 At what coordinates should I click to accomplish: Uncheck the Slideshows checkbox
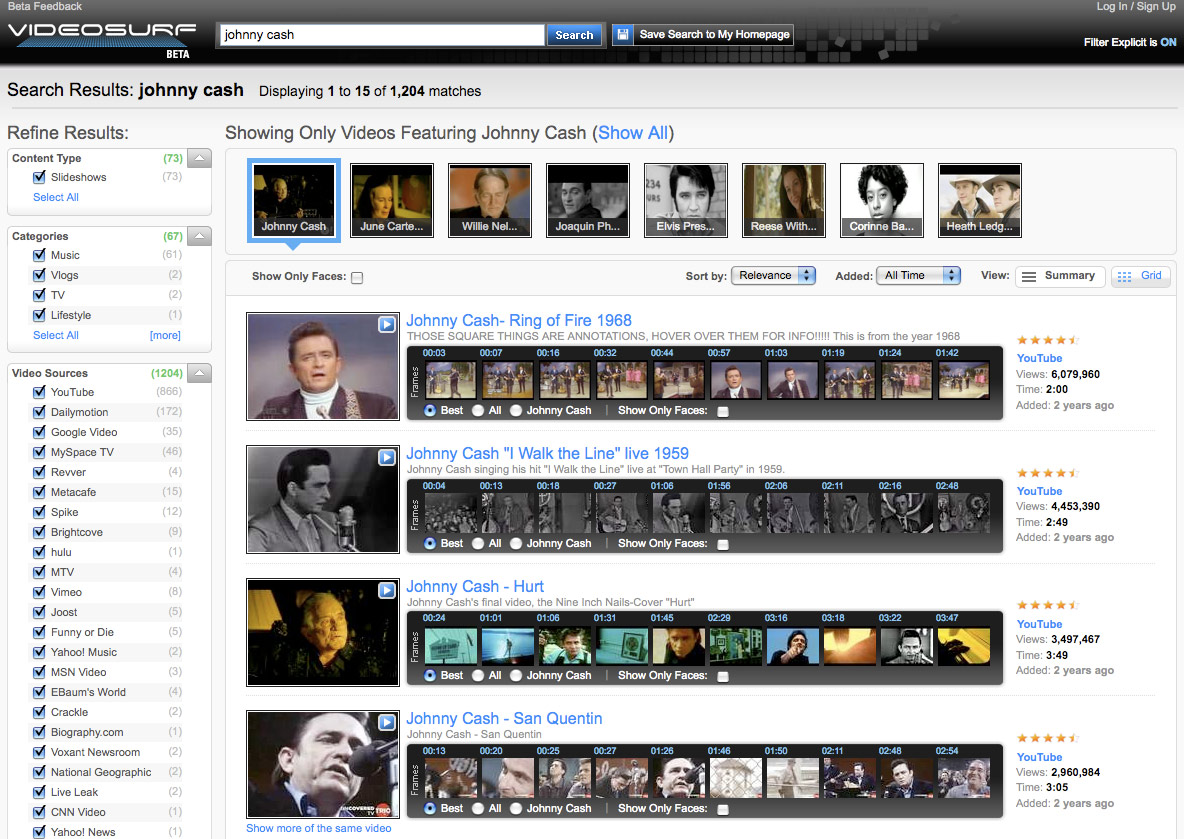tap(39, 177)
